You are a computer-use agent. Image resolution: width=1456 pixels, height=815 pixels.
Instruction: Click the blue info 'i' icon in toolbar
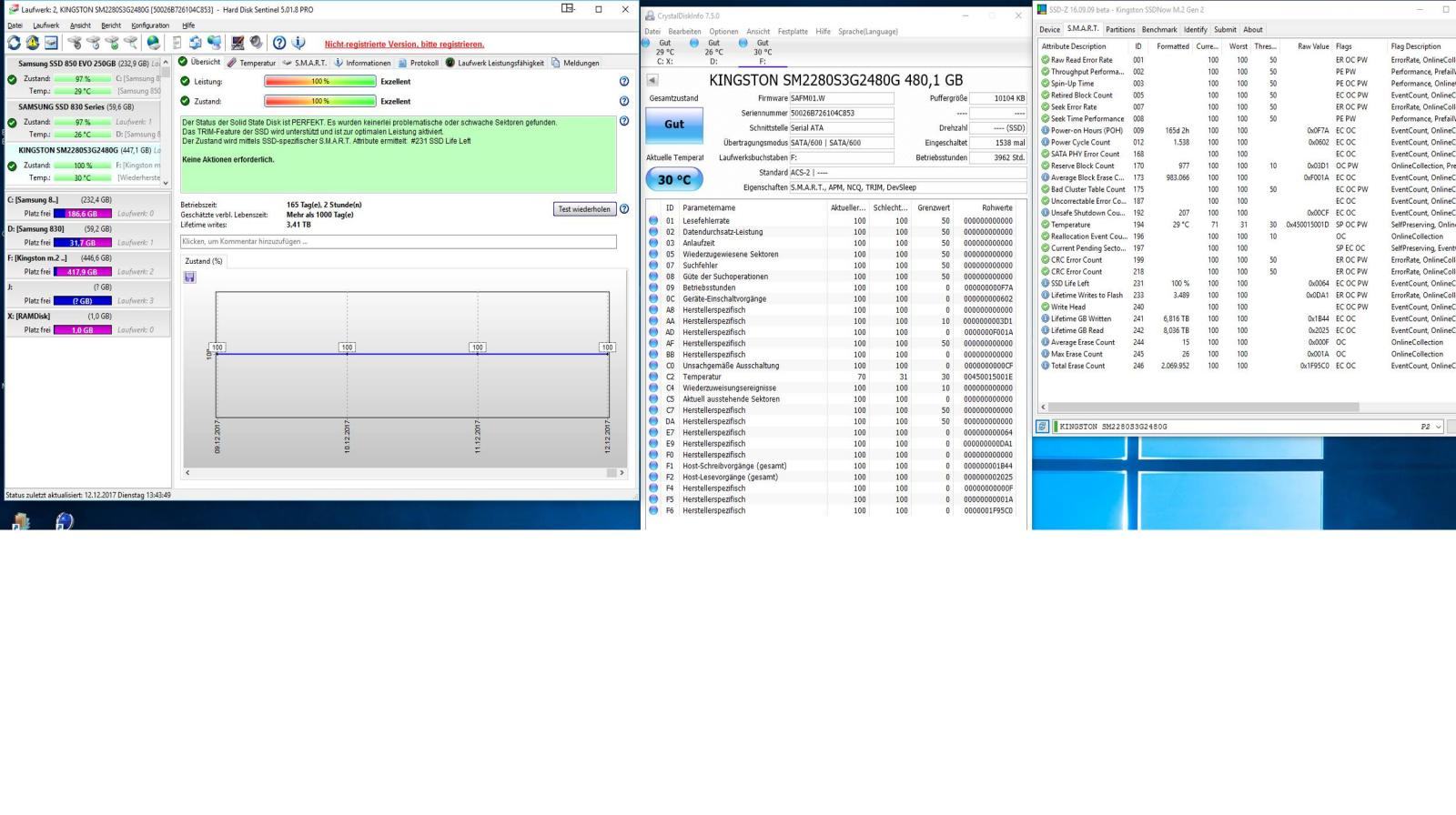pyautogui.click(x=298, y=43)
